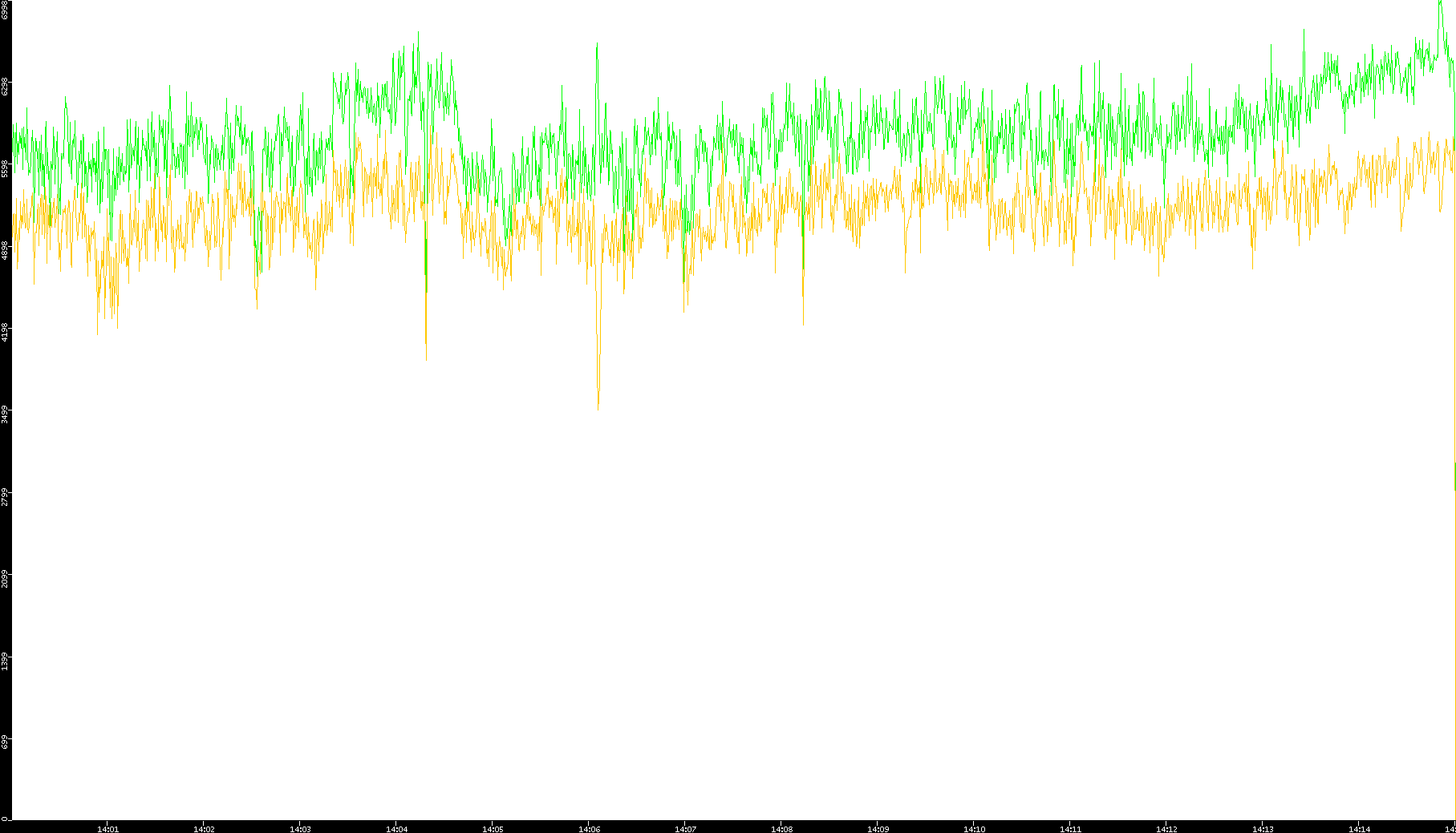
Task: Click the 4198 vertical axis value
Action: coord(5,332)
